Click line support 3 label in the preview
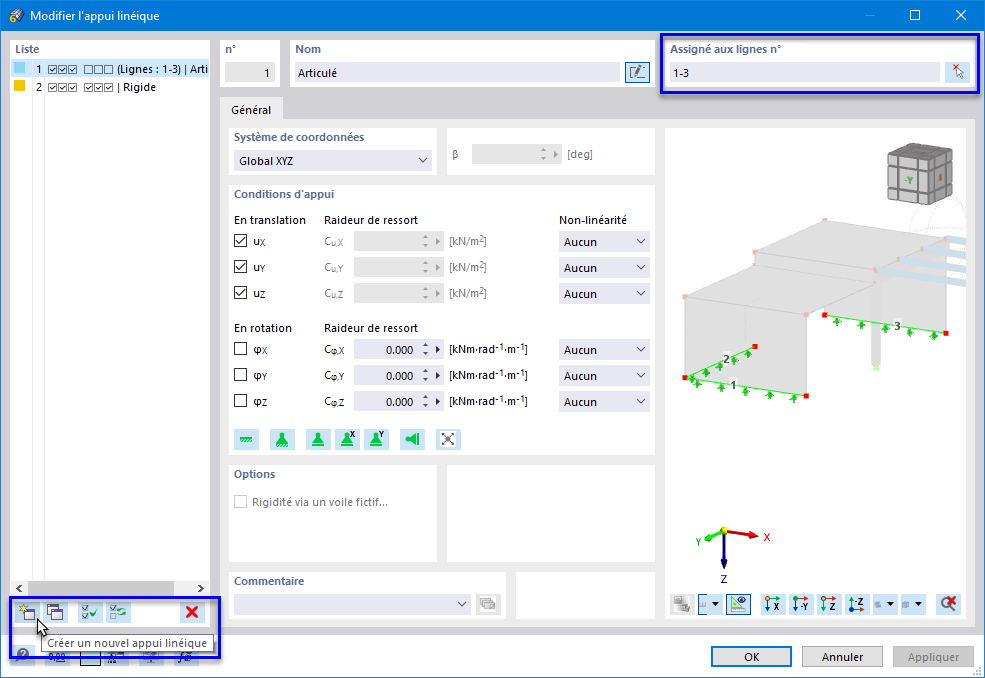Image resolution: width=985 pixels, height=678 pixels. click(897, 325)
